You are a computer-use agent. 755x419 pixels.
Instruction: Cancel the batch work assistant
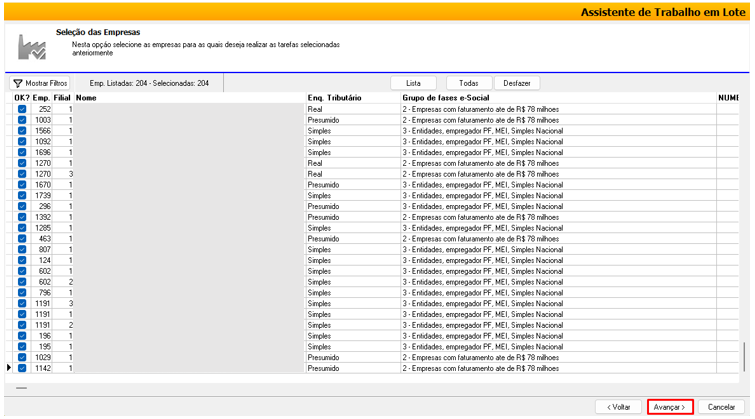click(721, 407)
